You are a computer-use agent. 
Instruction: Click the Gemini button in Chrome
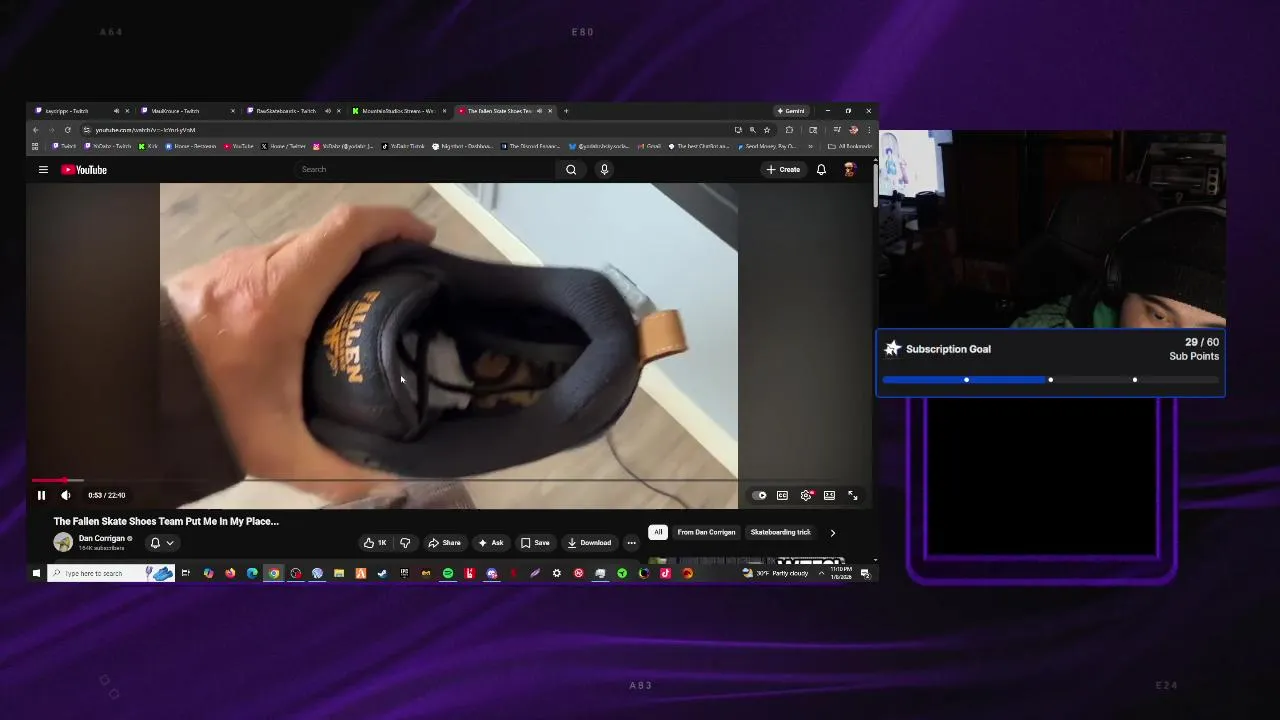click(x=790, y=111)
